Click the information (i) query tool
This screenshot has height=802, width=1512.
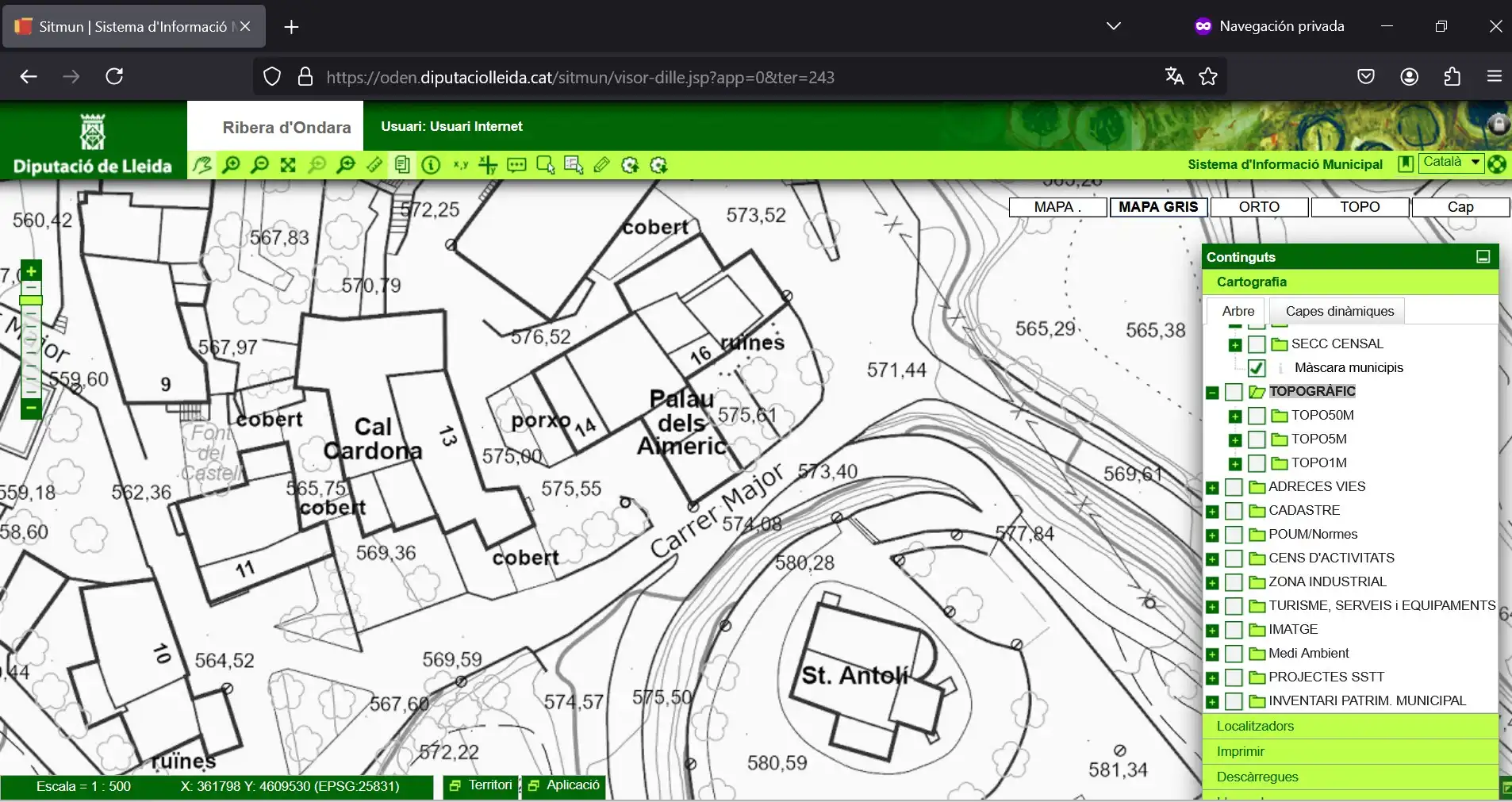click(x=431, y=165)
